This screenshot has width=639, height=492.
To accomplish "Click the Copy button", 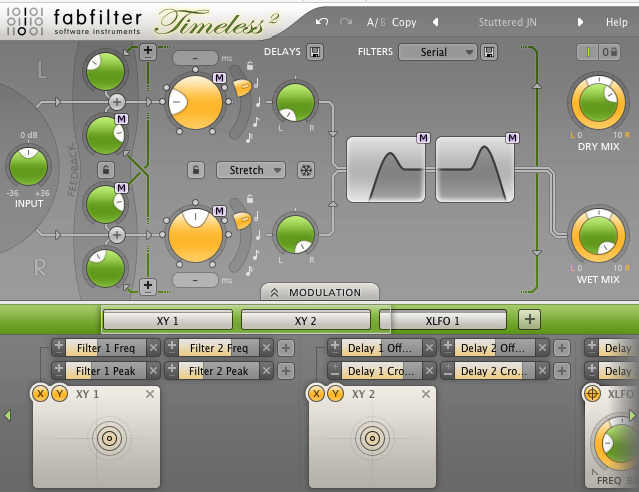I will click(404, 22).
